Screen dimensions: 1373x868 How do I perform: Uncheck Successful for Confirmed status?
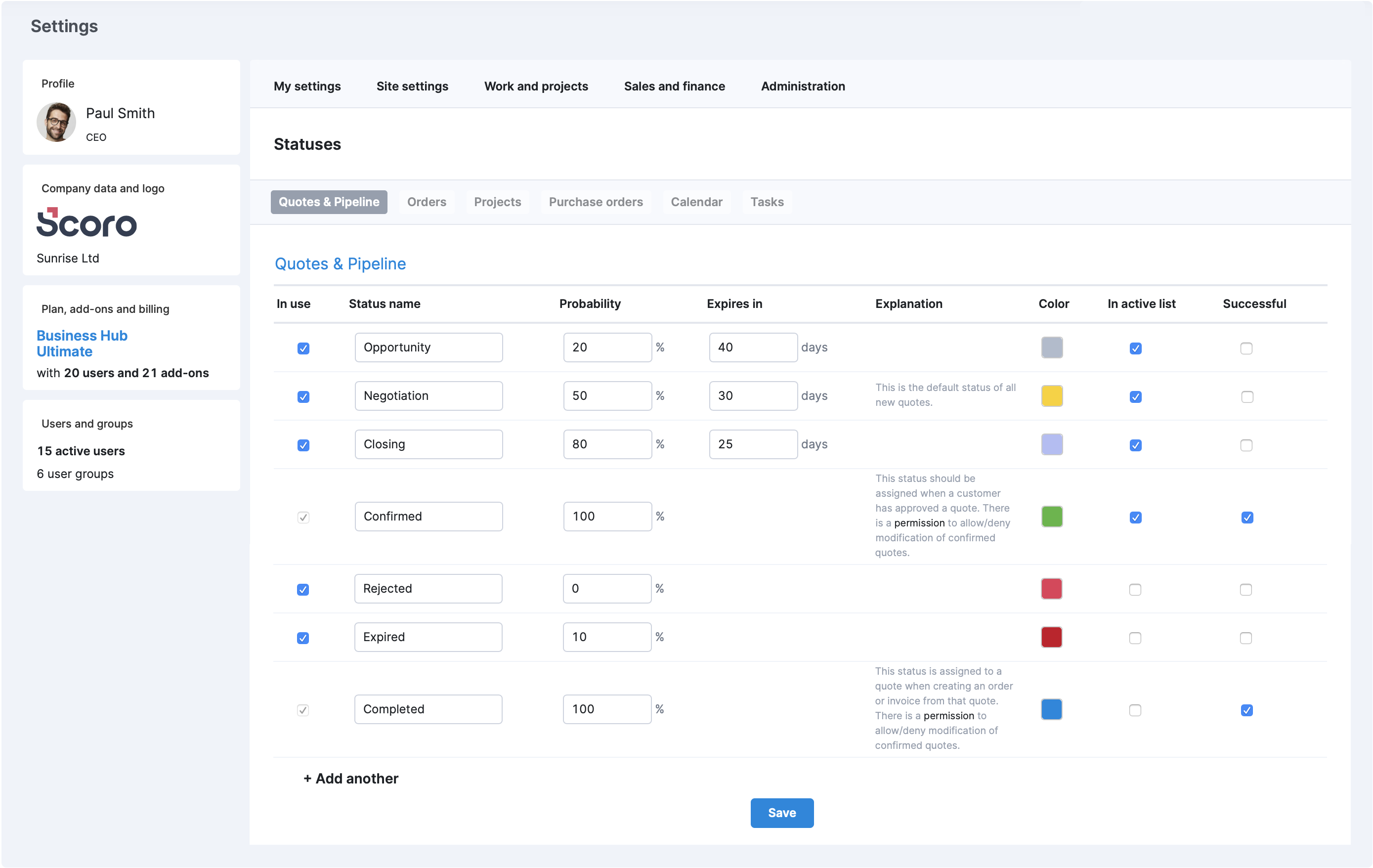tap(1247, 517)
